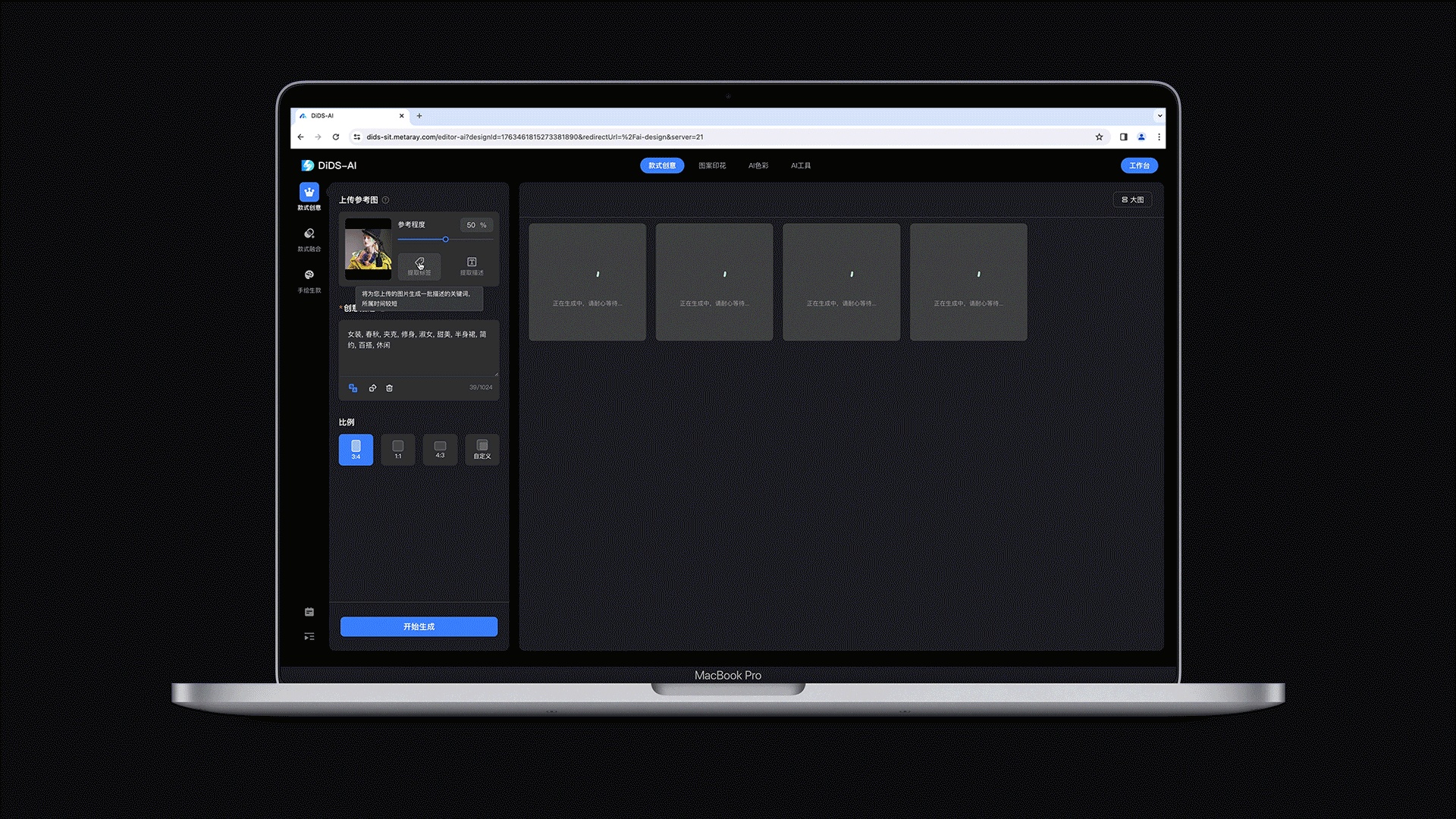
Task: Click the link icon under prompt box
Action: point(372,388)
